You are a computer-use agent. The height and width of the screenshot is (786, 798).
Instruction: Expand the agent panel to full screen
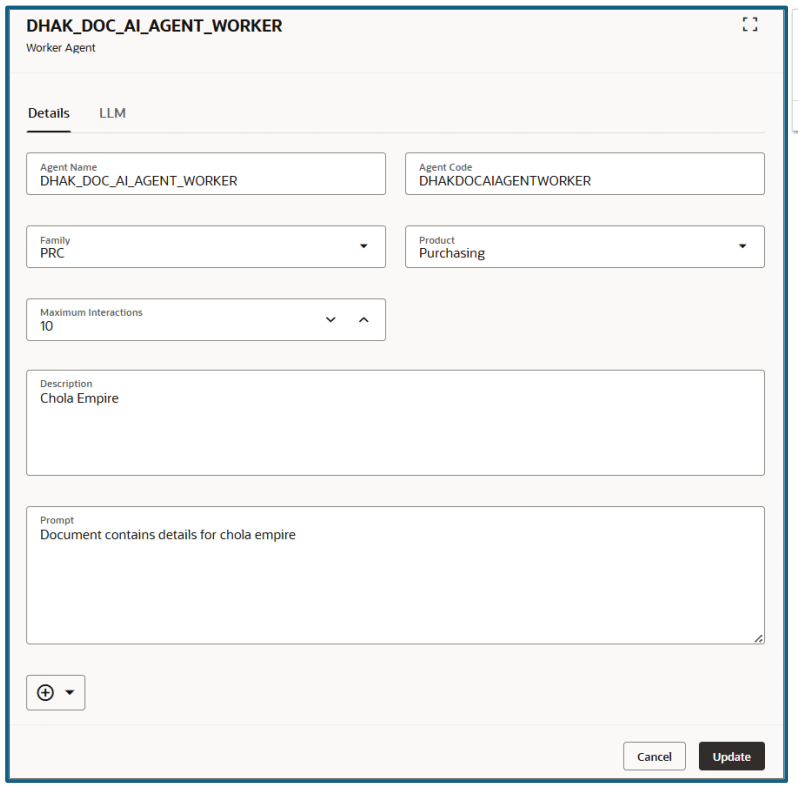[x=749, y=25]
